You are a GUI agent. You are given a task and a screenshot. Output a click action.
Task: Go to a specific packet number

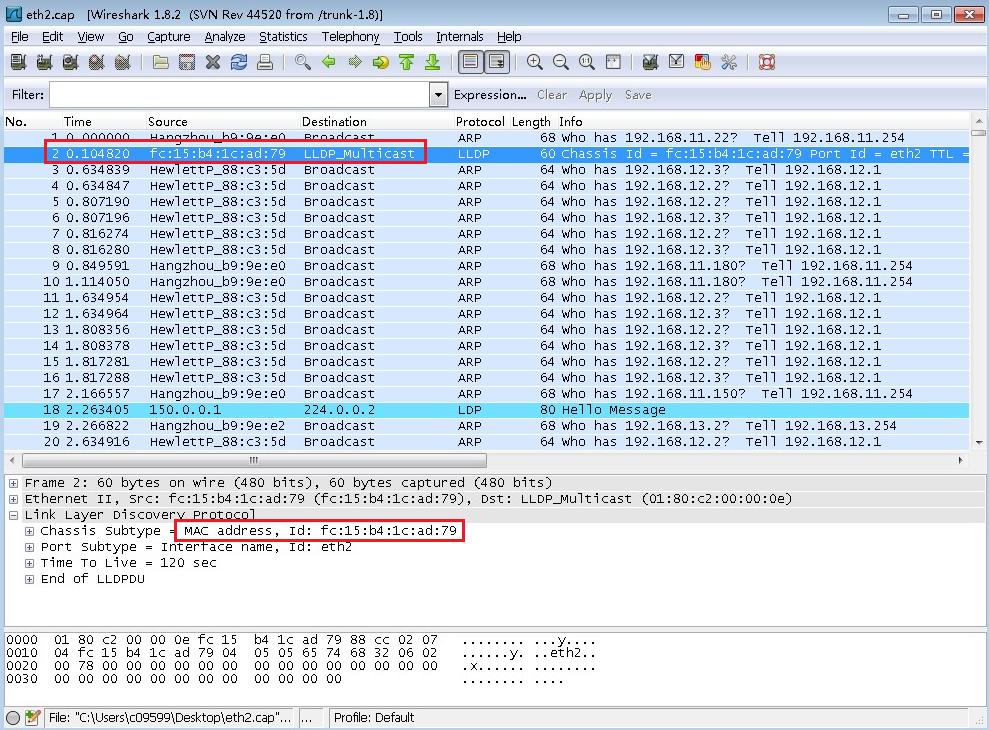(x=381, y=62)
